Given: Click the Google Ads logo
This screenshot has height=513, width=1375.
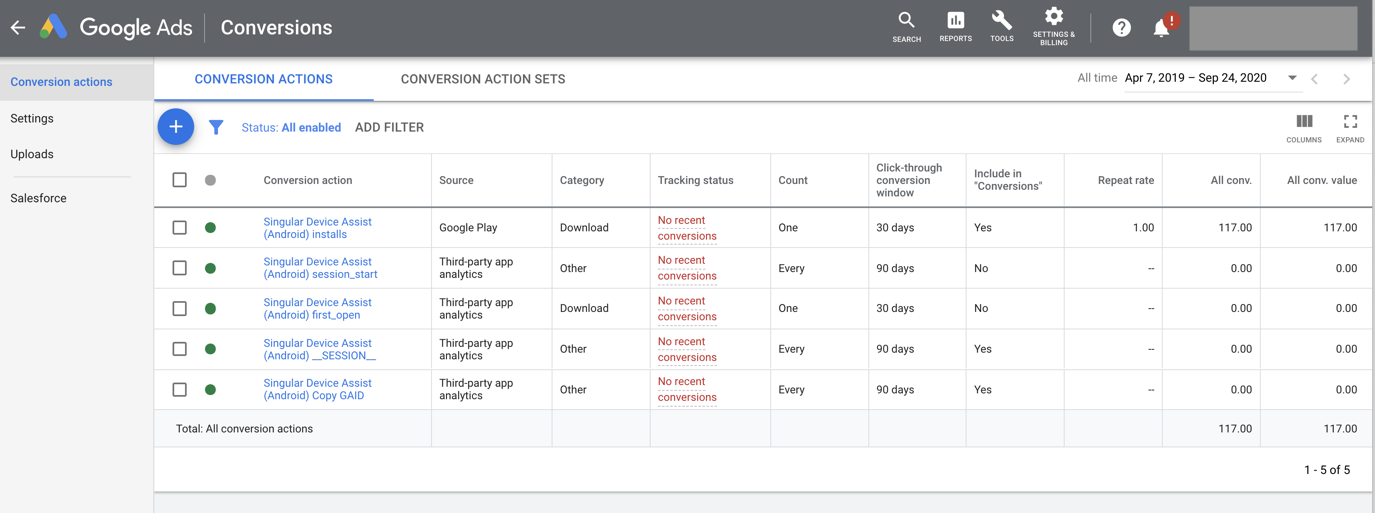Looking at the screenshot, I should tap(116, 28).
